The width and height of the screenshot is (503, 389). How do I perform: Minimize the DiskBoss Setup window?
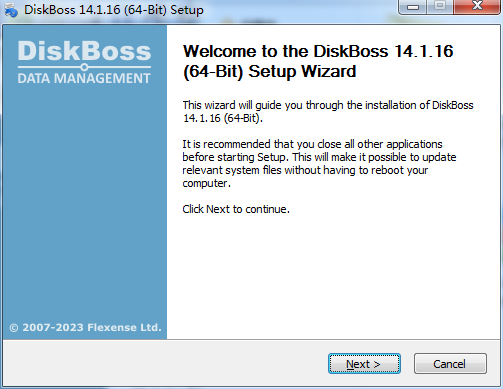point(413,7)
